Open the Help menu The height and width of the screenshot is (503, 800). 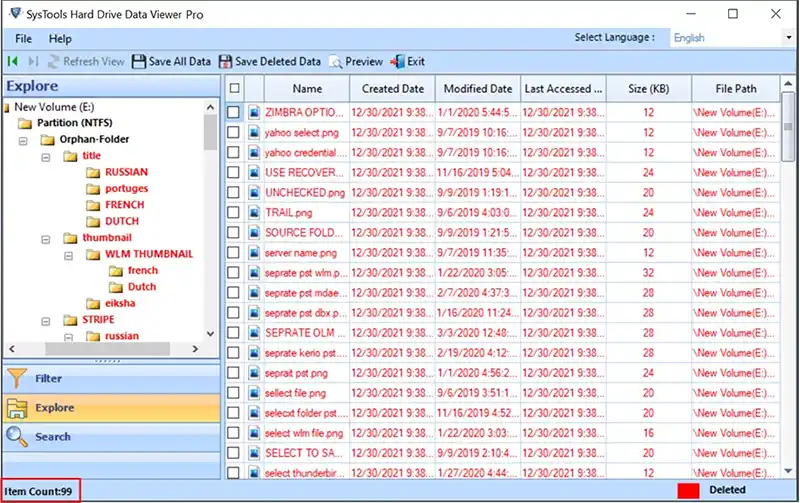click(x=60, y=39)
